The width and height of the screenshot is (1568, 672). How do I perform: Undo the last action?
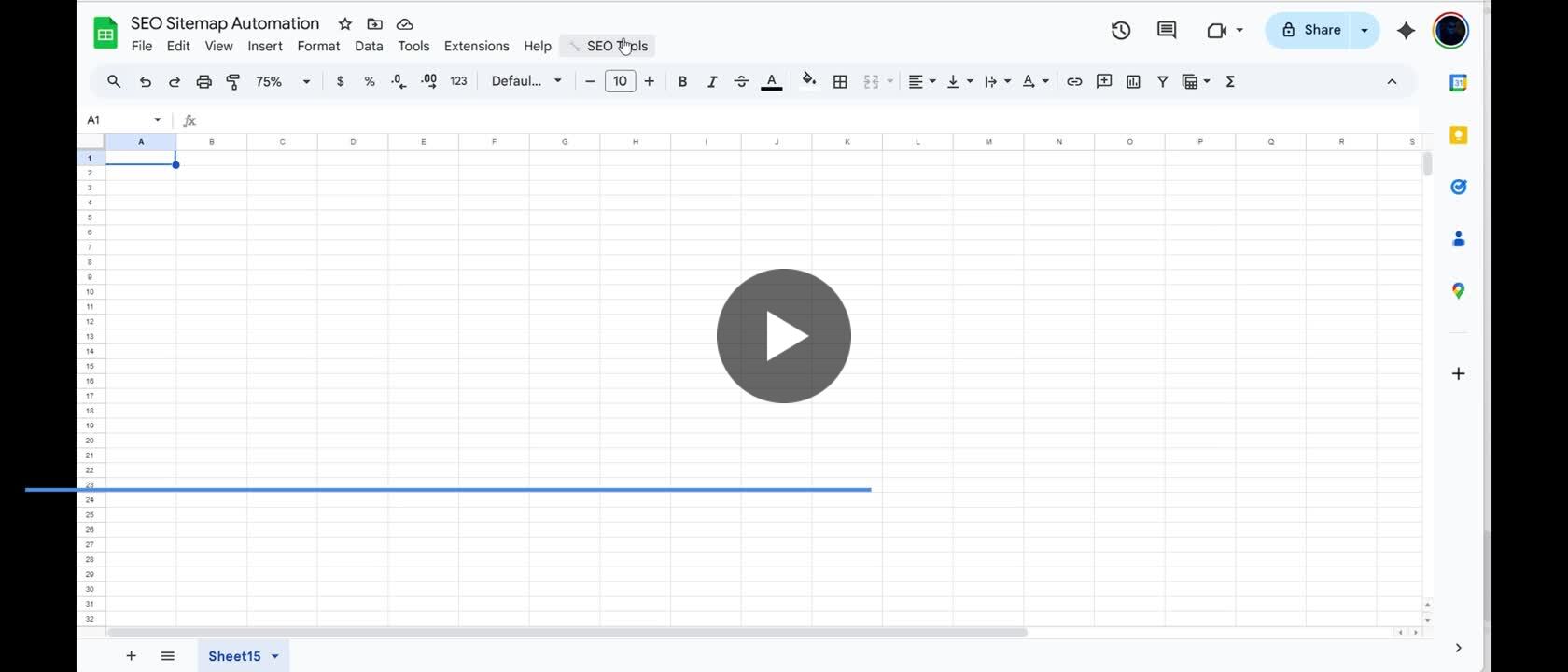(x=145, y=81)
